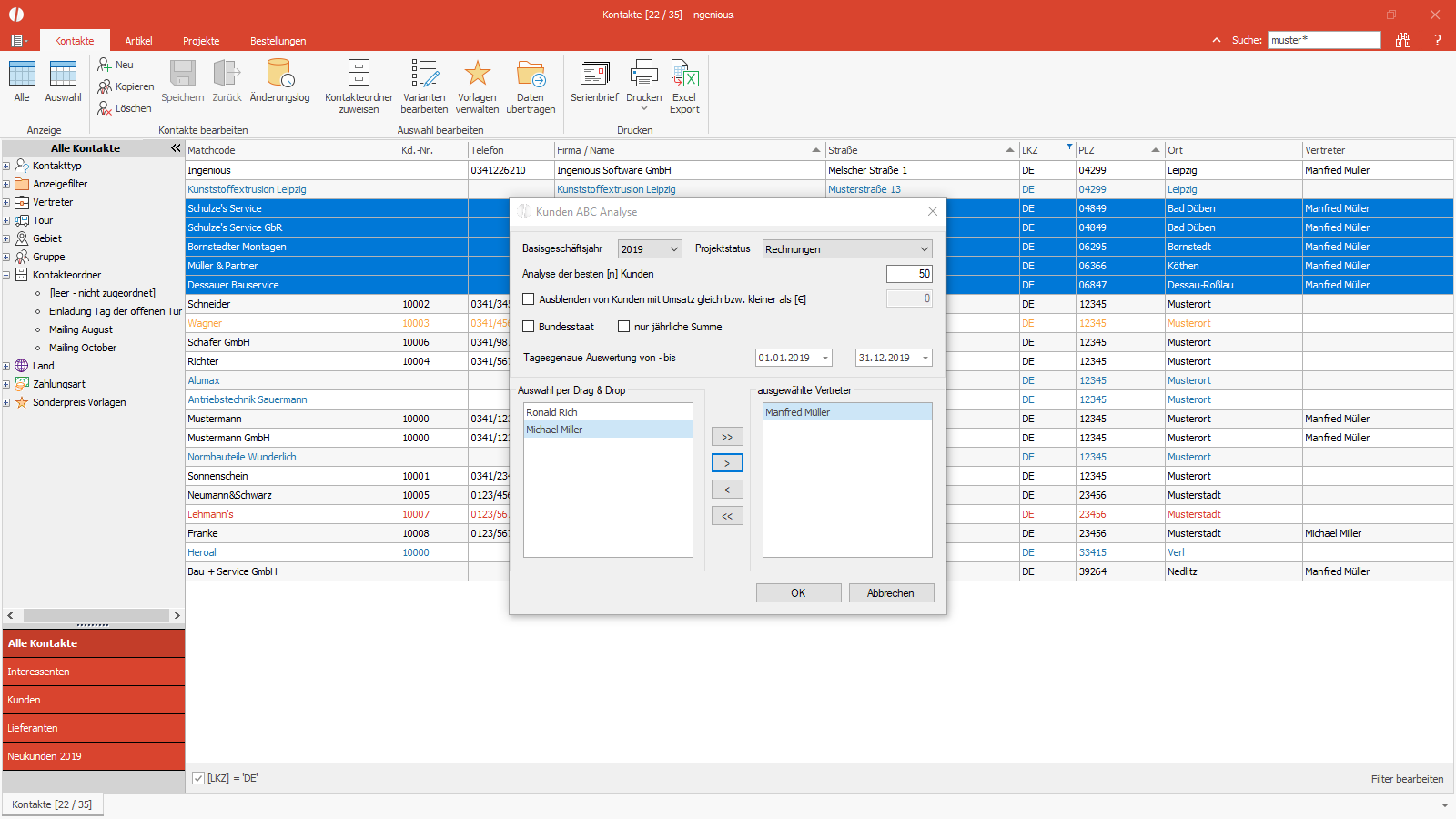This screenshot has width=1456, height=819.
Task: Close the Kunden ABC Analyse dialog
Action: (x=932, y=211)
